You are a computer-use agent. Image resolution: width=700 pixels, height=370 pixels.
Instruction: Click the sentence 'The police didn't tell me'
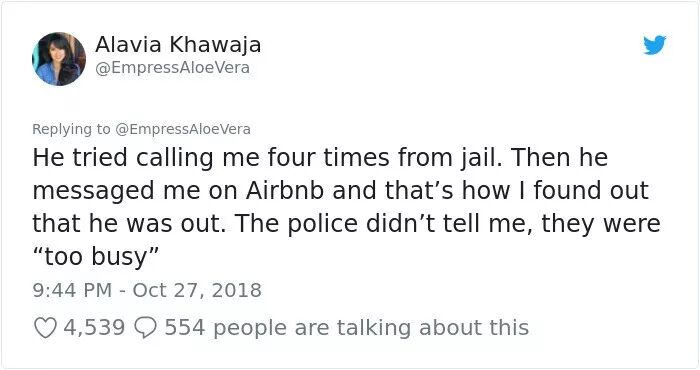pos(378,223)
